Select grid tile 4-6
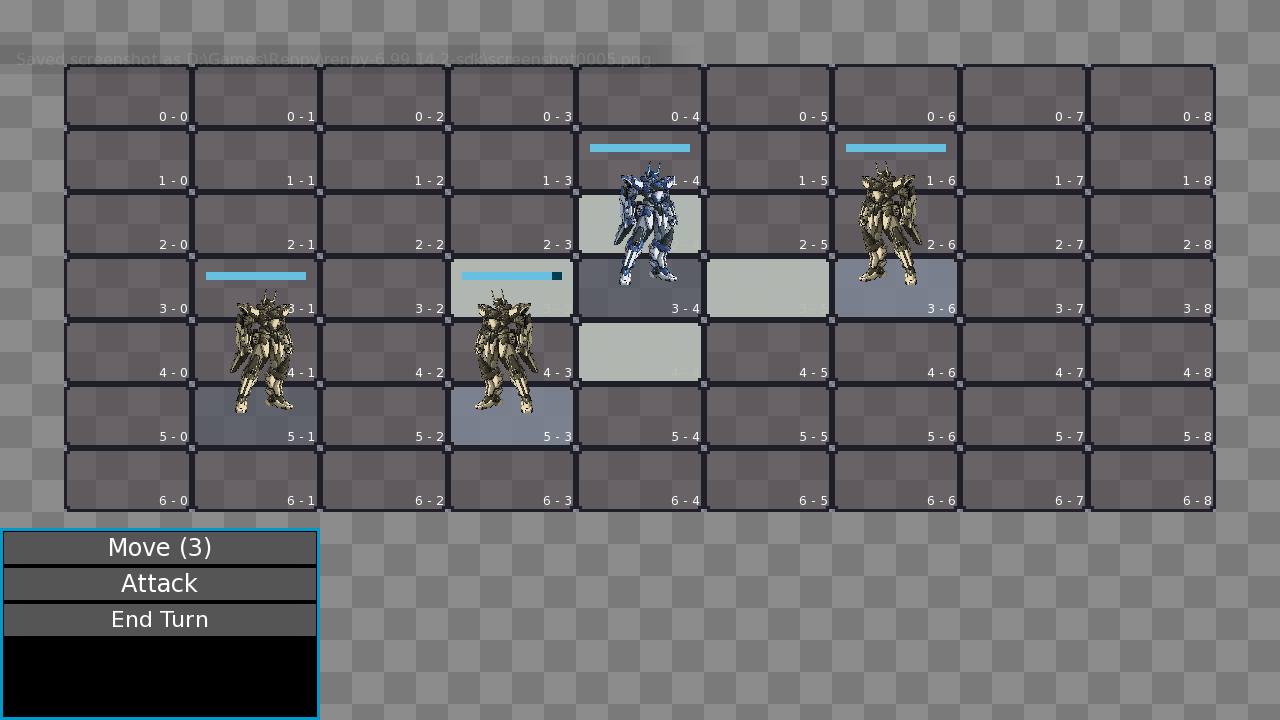The height and width of the screenshot is (720, 1280). pos(896,352)
